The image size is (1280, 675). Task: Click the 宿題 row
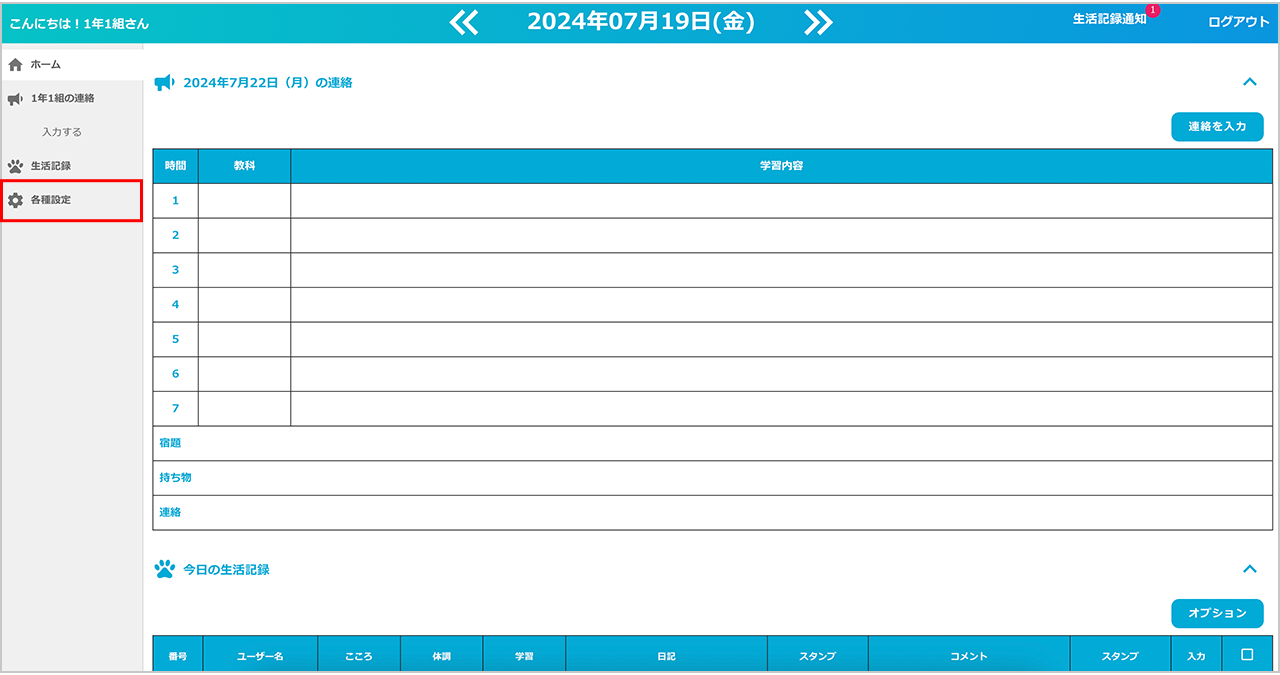pos(712,443)
